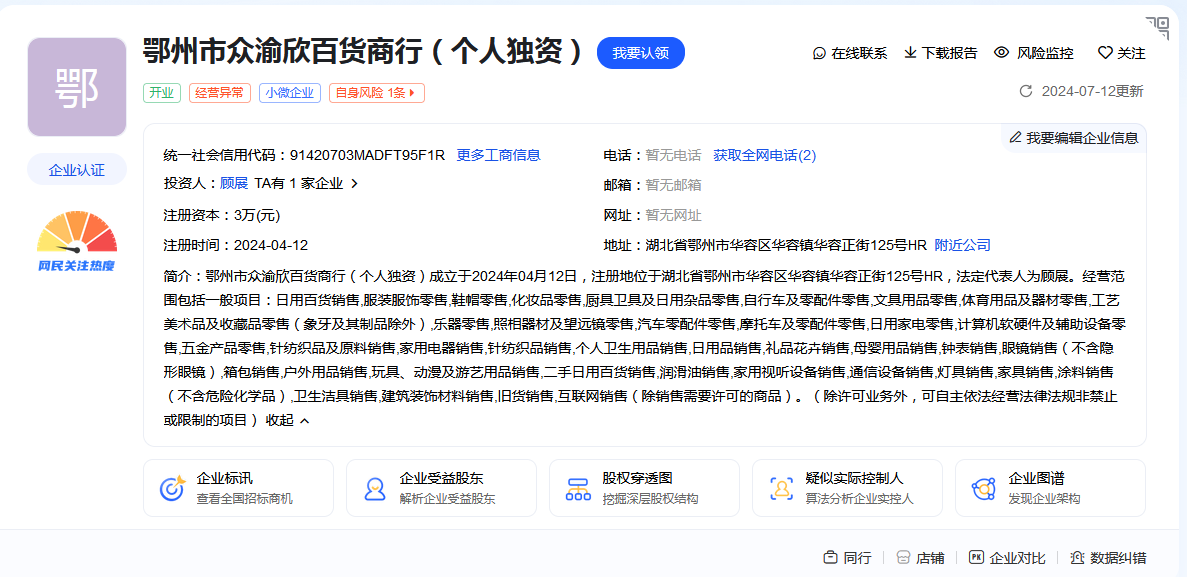Open 风险监控 risk monitoring via the eye icon
Screen dimensions: 1187x577
coord(999,53)
